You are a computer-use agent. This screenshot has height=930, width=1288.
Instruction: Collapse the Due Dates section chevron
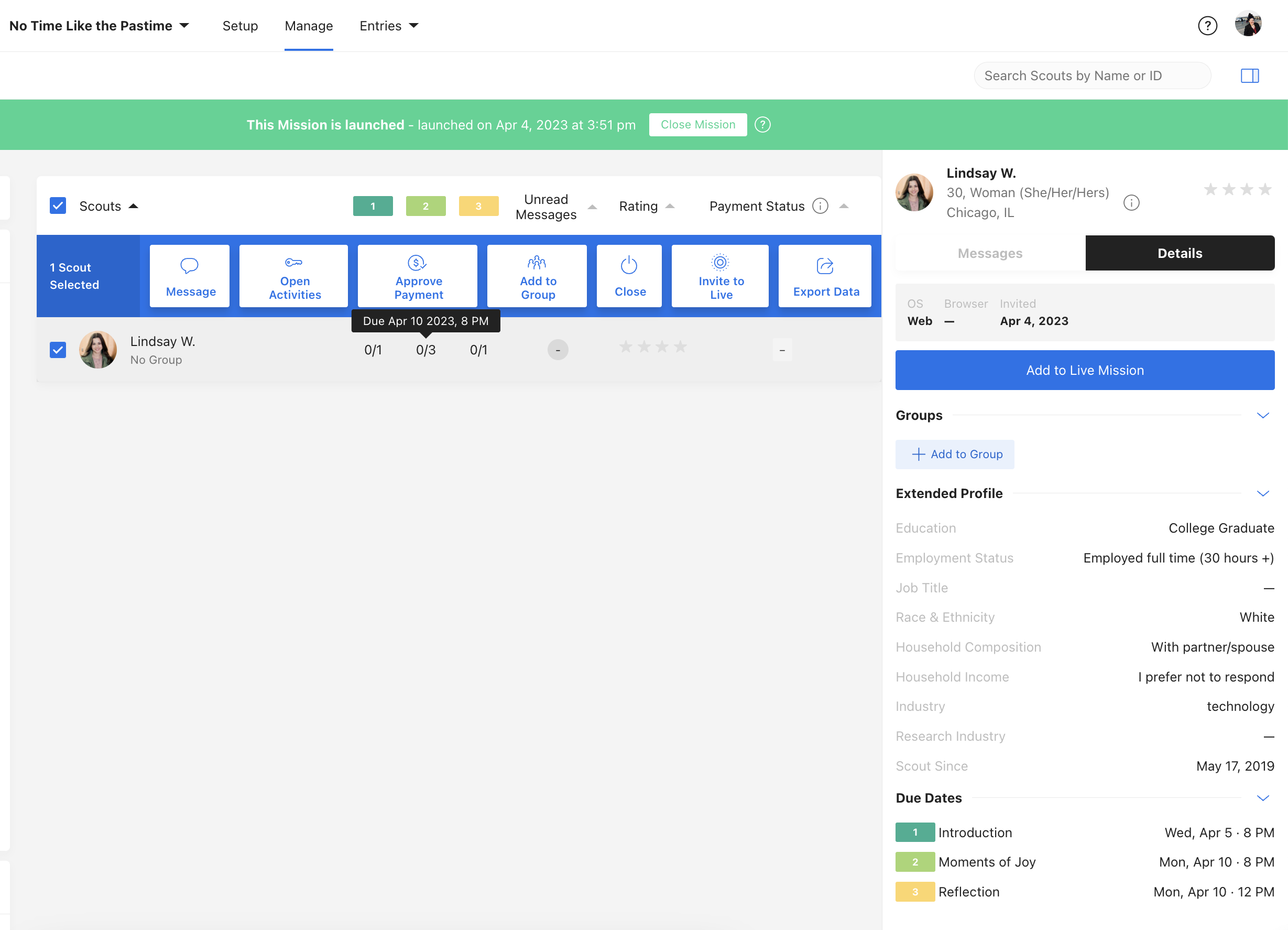1262,798
